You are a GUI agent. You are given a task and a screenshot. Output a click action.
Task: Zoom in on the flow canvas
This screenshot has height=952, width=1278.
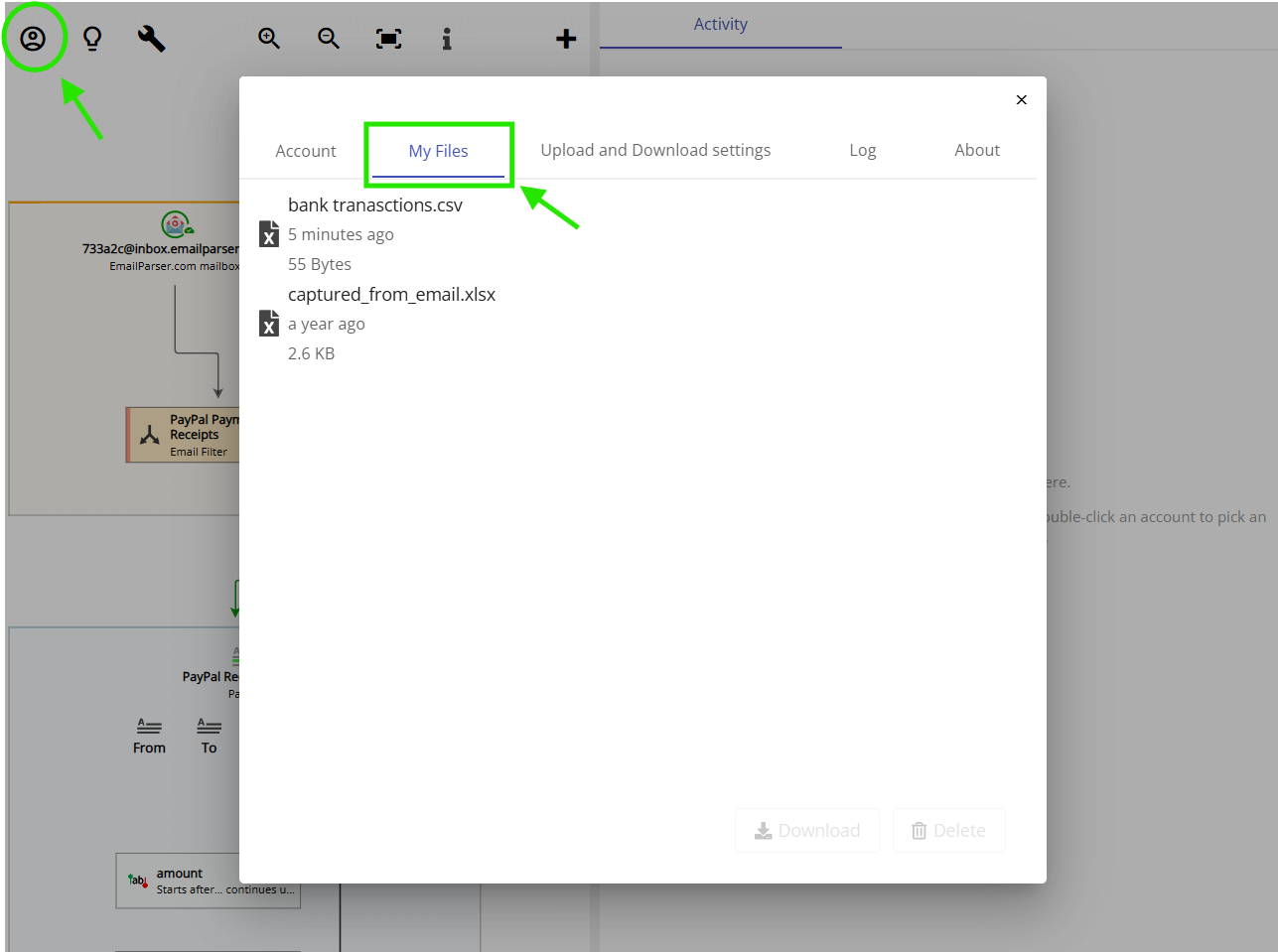click(268, 38)
